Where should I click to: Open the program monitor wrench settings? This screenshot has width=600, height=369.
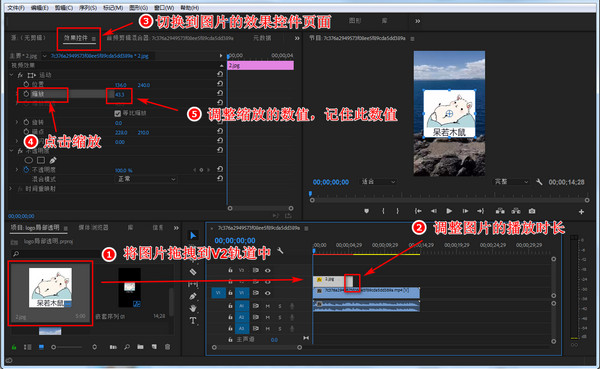click(x=539, y=182)
